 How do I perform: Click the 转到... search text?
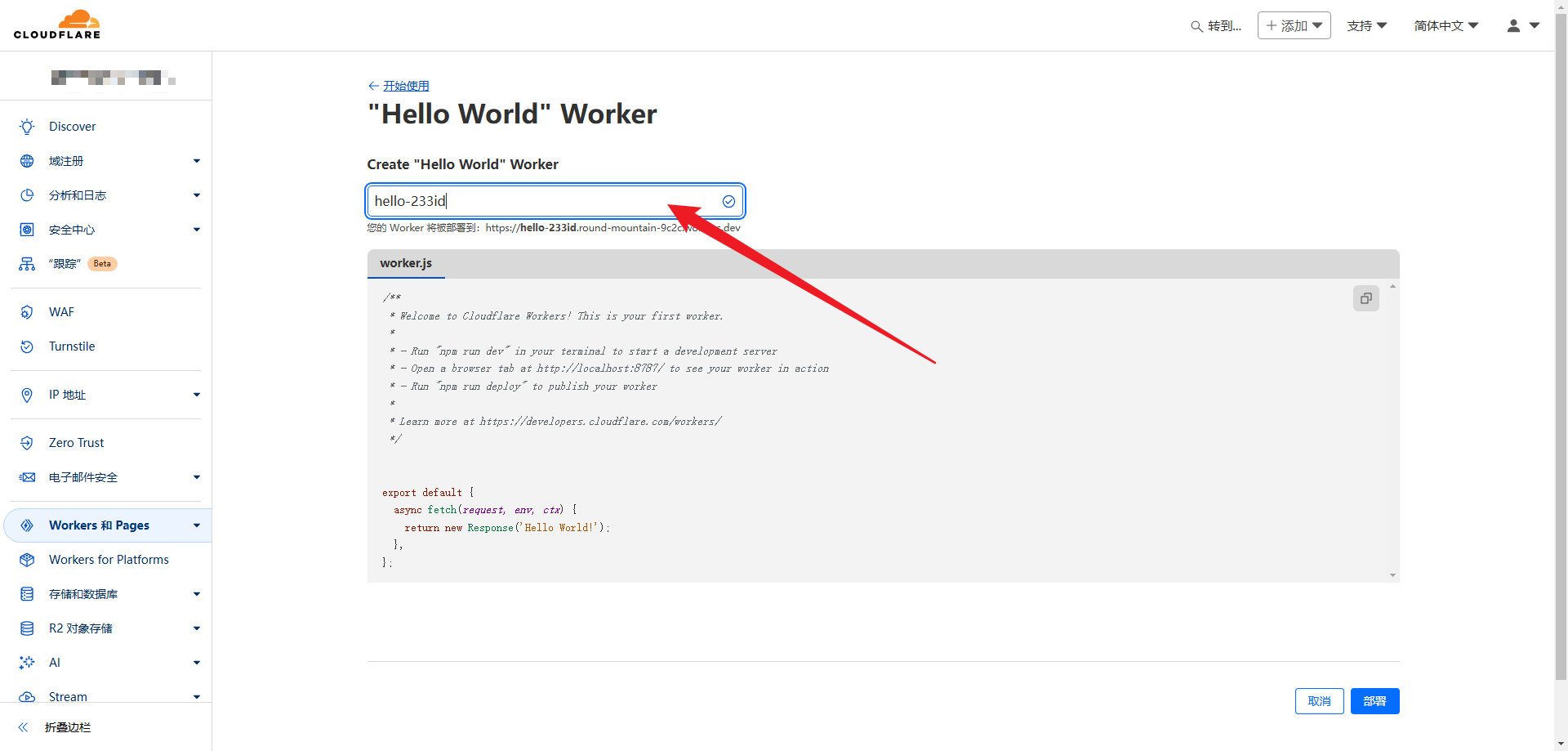point(1224,26)
